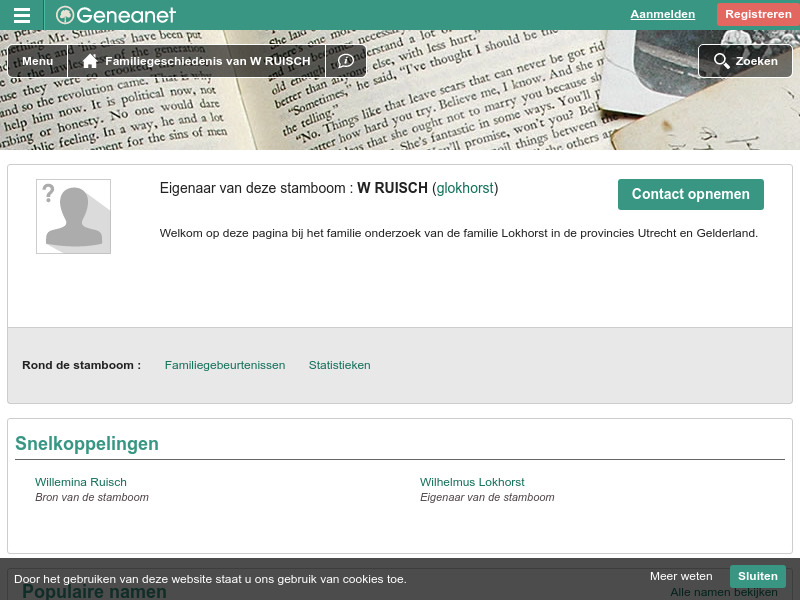Click the home icon in the navigation bar
The image size is (800, 600).
(90, 60)
